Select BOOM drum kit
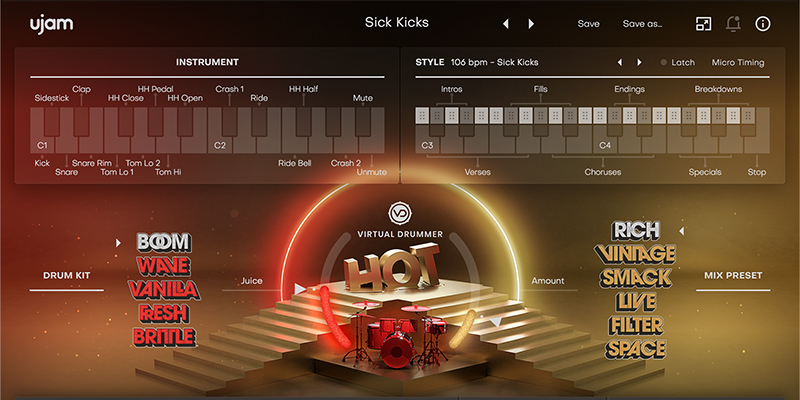 [x=164, y=242]
